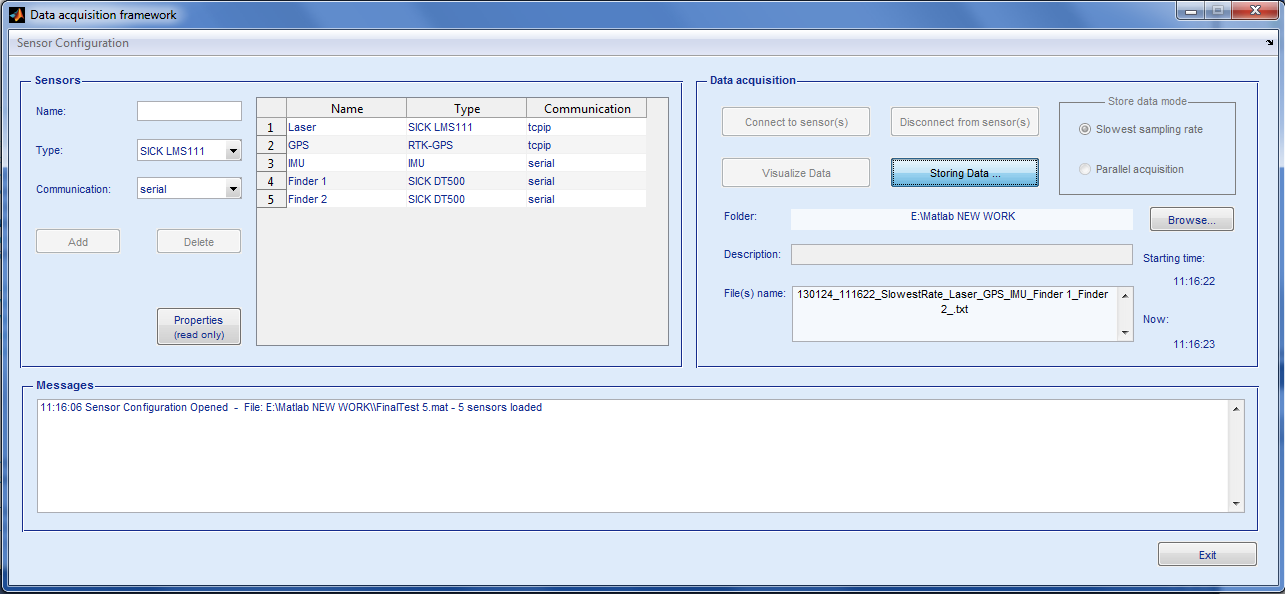Open the Sensor Configuration menu
This screenshot has height=594, width=1285.
pos(73,43)
